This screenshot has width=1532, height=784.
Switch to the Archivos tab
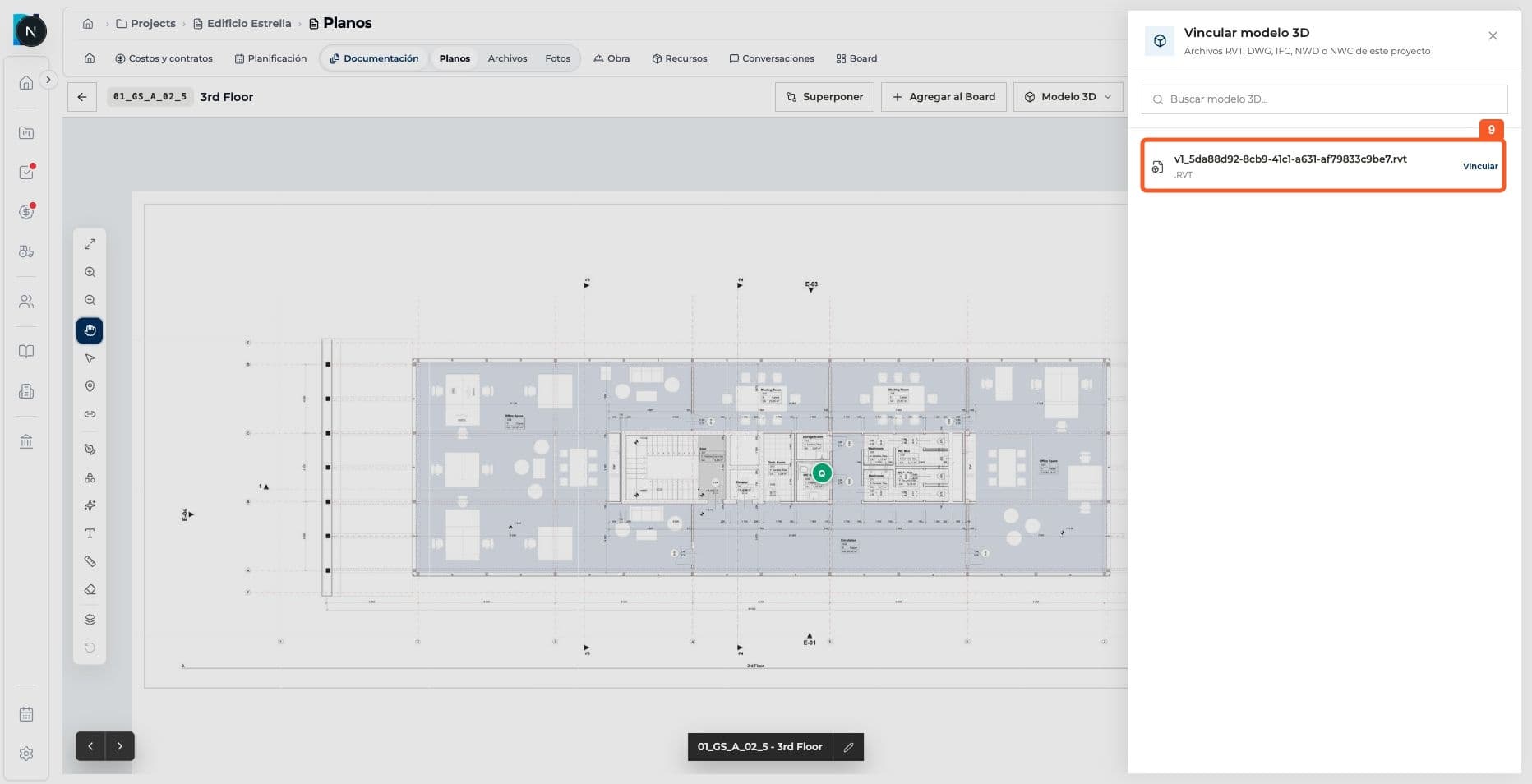(507, 58)
